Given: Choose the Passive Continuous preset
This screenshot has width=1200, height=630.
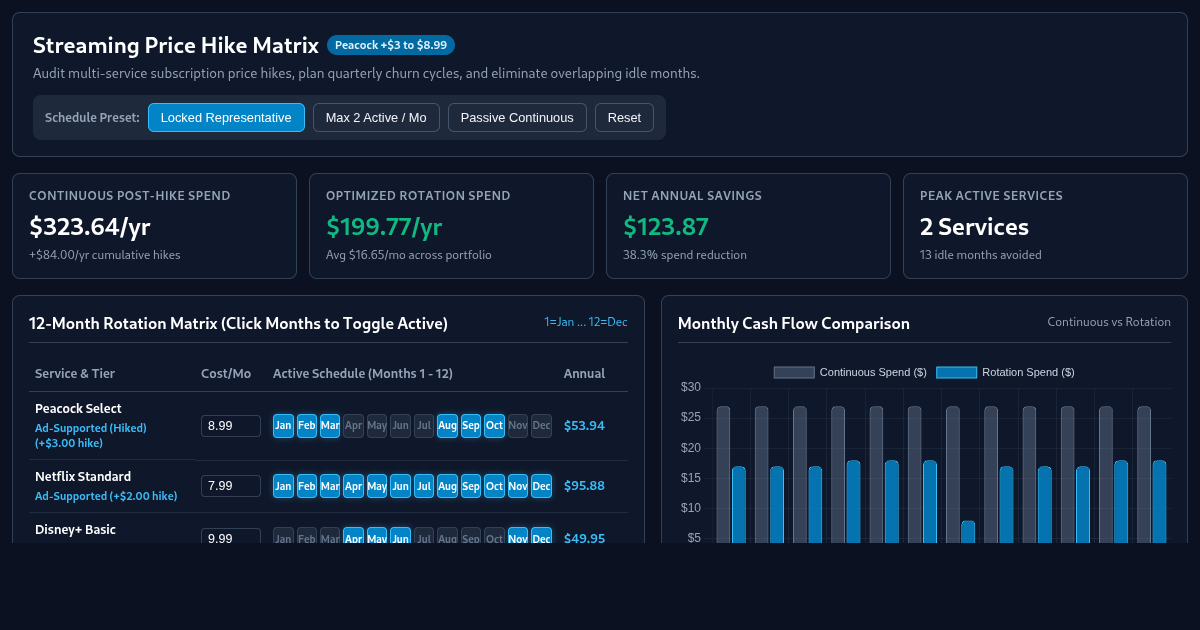Looking at the screenshot, I should 517,118.
